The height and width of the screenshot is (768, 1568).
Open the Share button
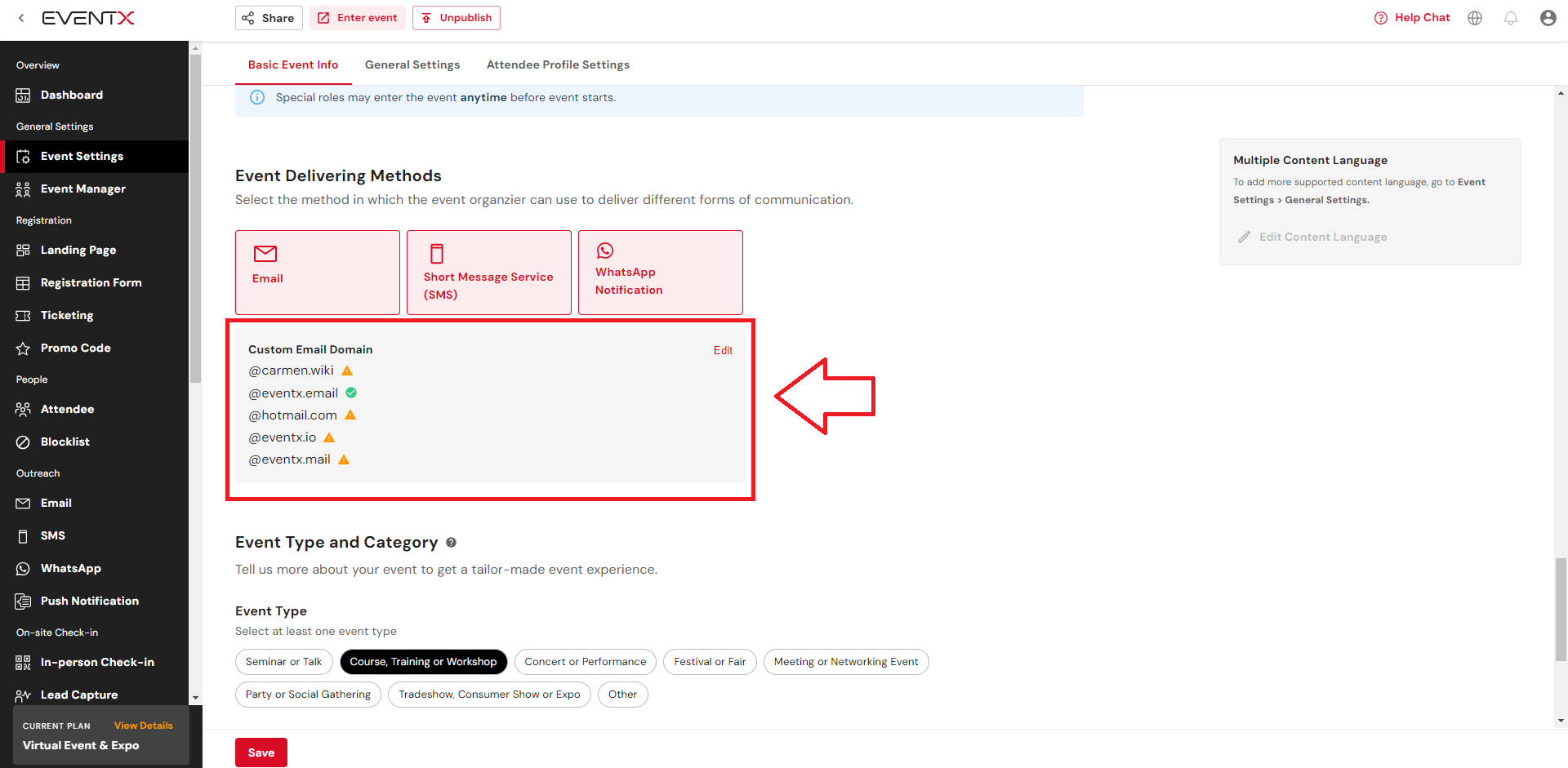tap(269, 18)
